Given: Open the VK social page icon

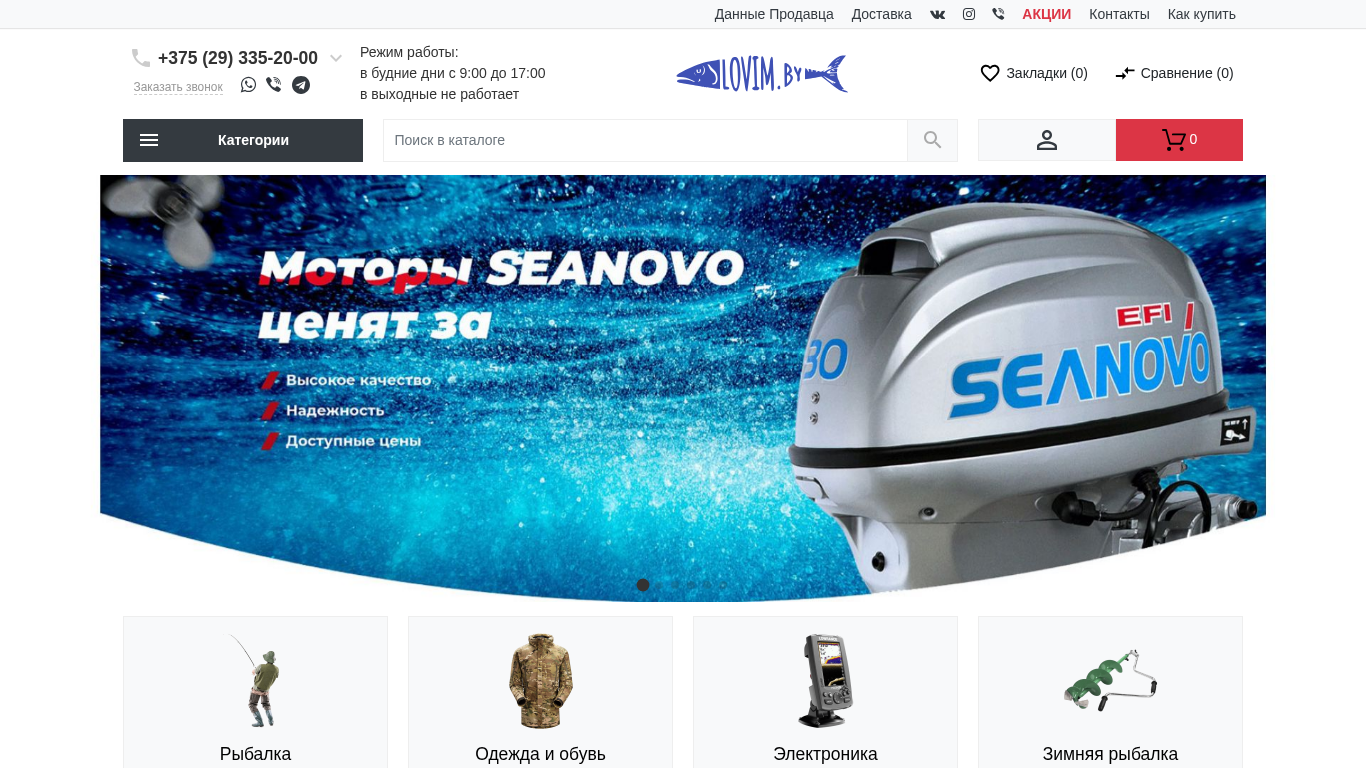Looking at the screenshot, I should tap(937, 14).
